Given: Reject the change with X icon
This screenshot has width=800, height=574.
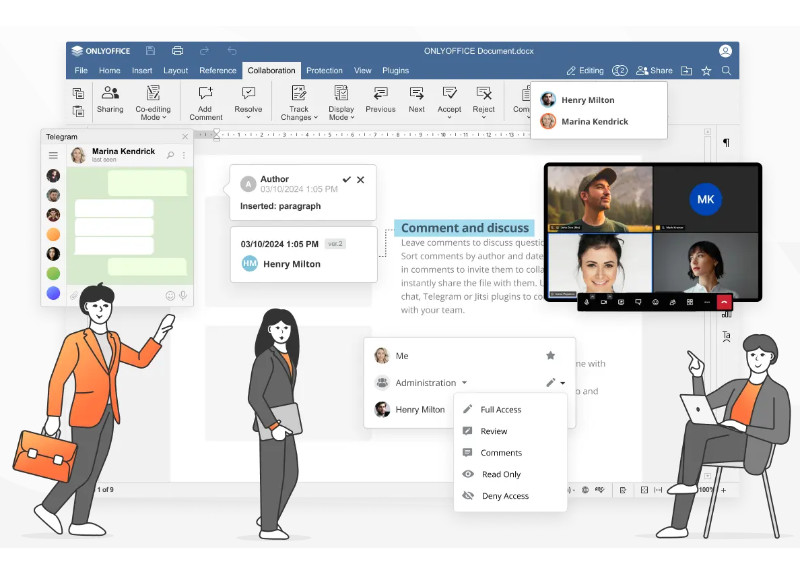Looking at the screenshot, I should click(x=360, y=180).
